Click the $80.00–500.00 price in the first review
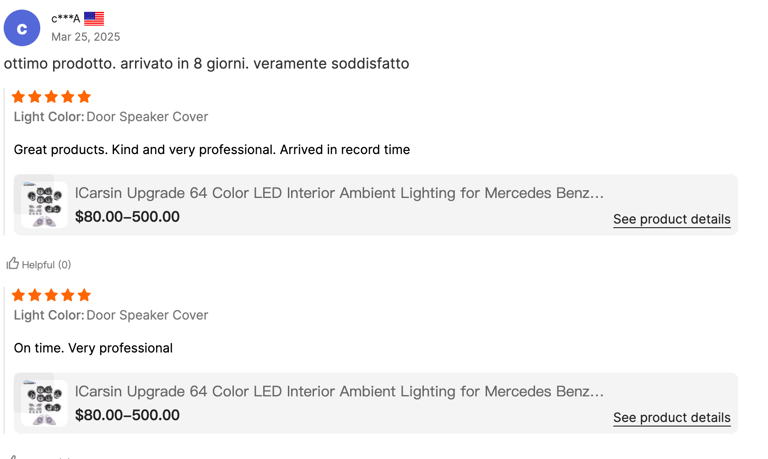768x459 pixels. tap(127, 217)
